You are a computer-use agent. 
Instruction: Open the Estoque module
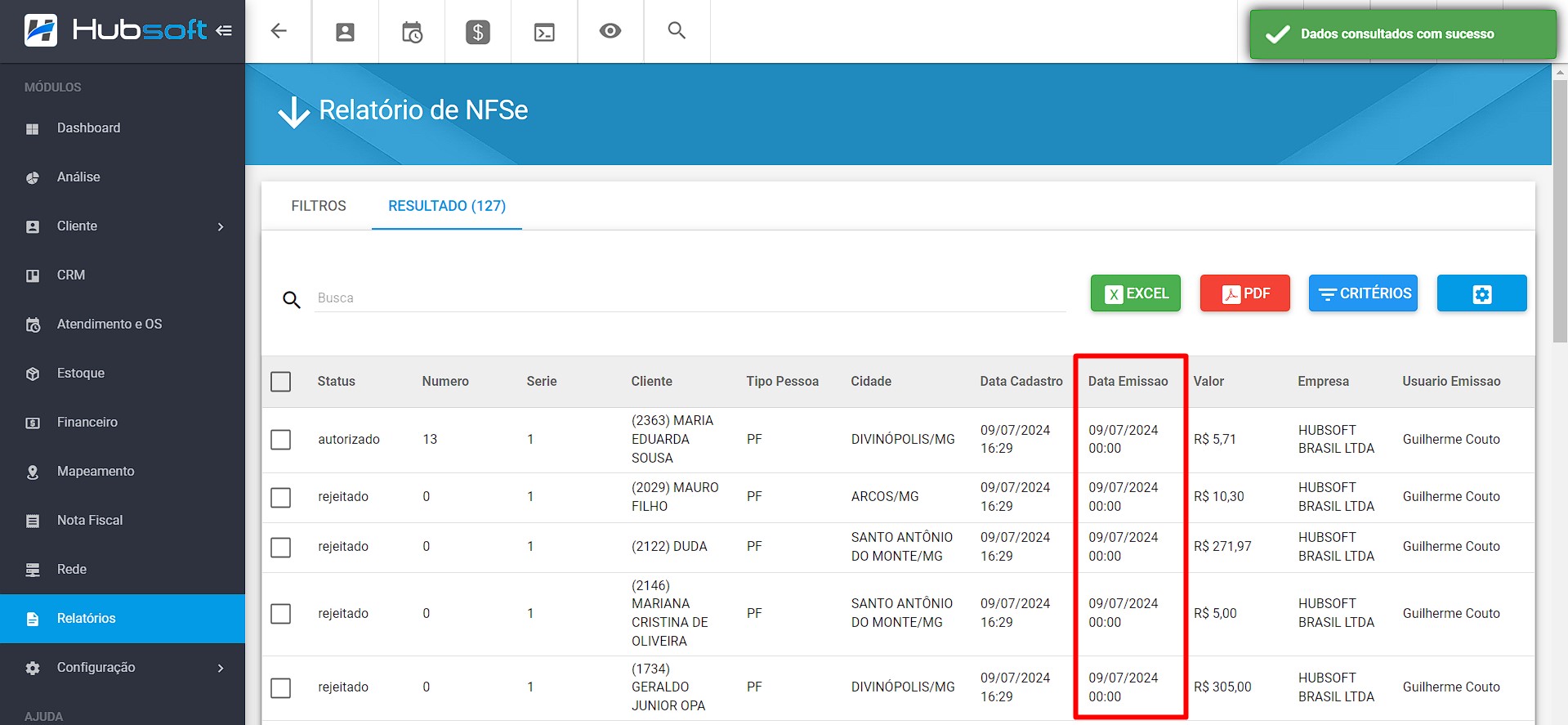(123, 374)
